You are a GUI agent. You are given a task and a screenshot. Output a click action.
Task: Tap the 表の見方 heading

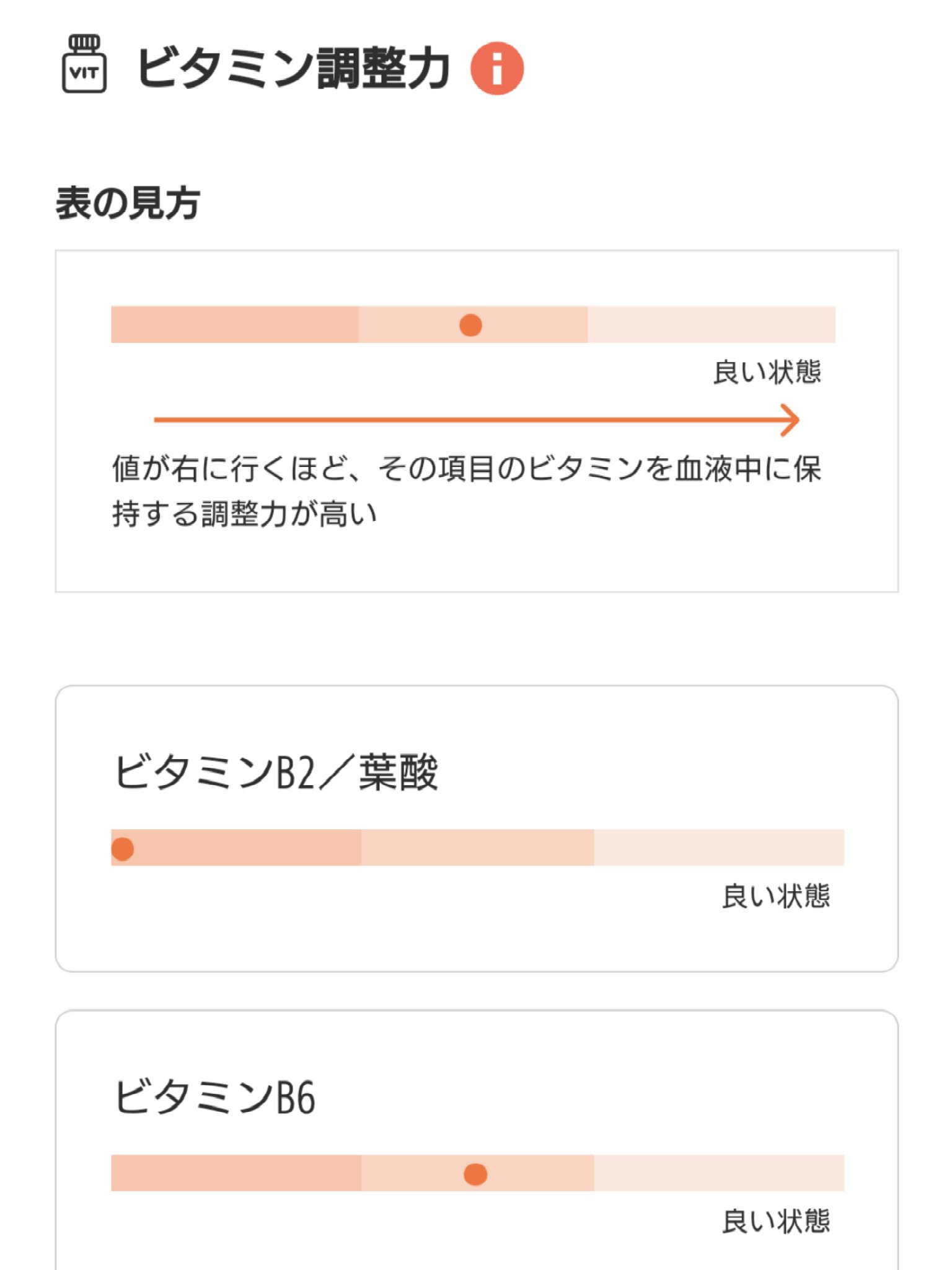[128, 203]
